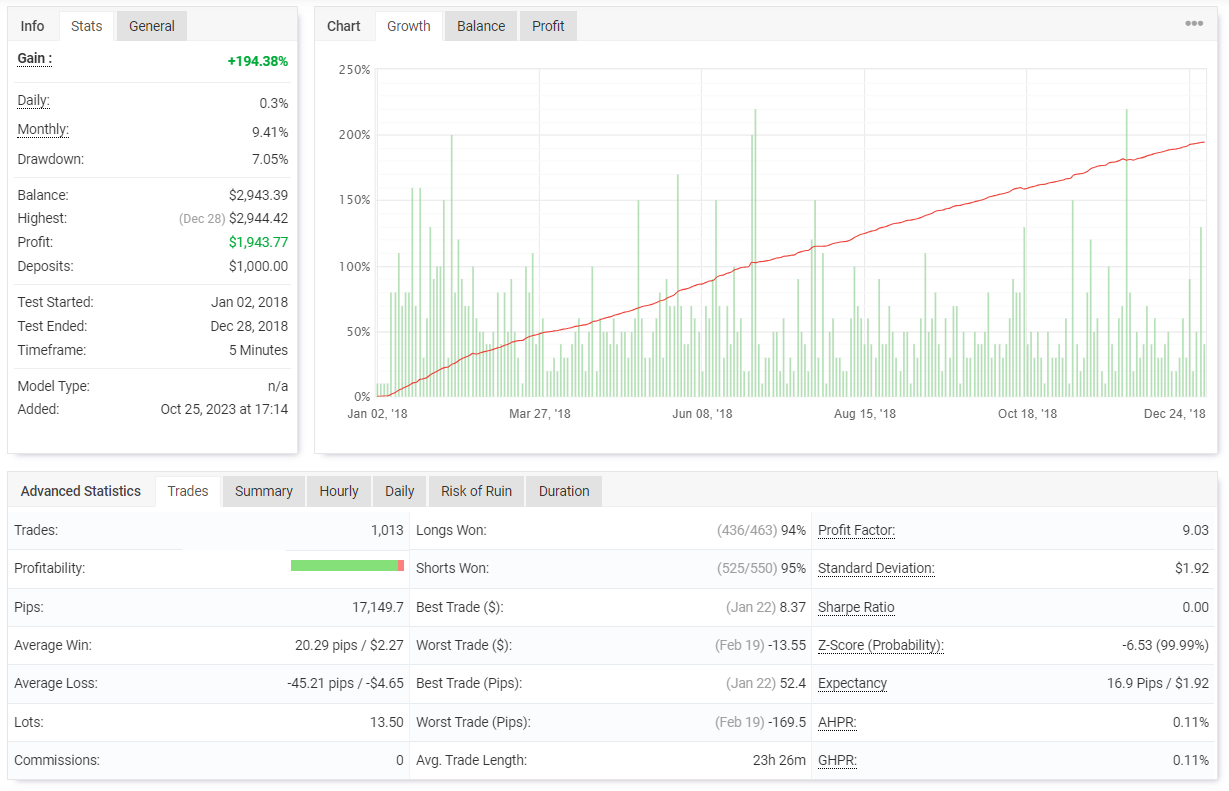Click the Best Trade ($) 8.37 value

coord(793,607)
